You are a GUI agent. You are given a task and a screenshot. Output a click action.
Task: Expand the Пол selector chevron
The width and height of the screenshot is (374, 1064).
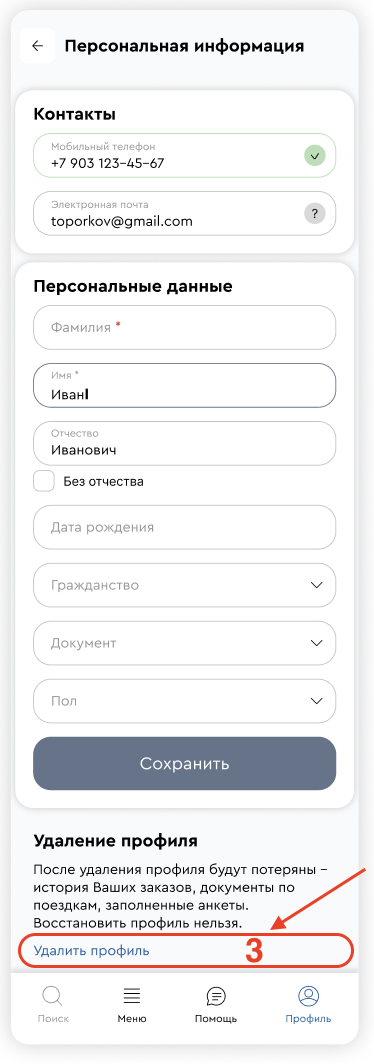coord(316,701)
